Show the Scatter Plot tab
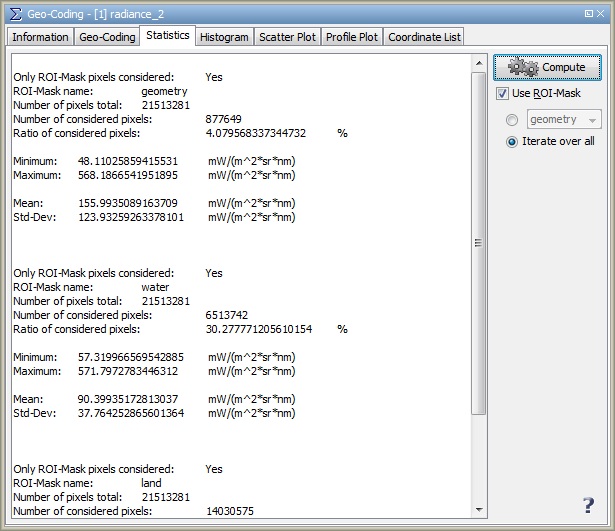Image resolution: width=615 pixels, height=531 pixels. tap(287, 37)
